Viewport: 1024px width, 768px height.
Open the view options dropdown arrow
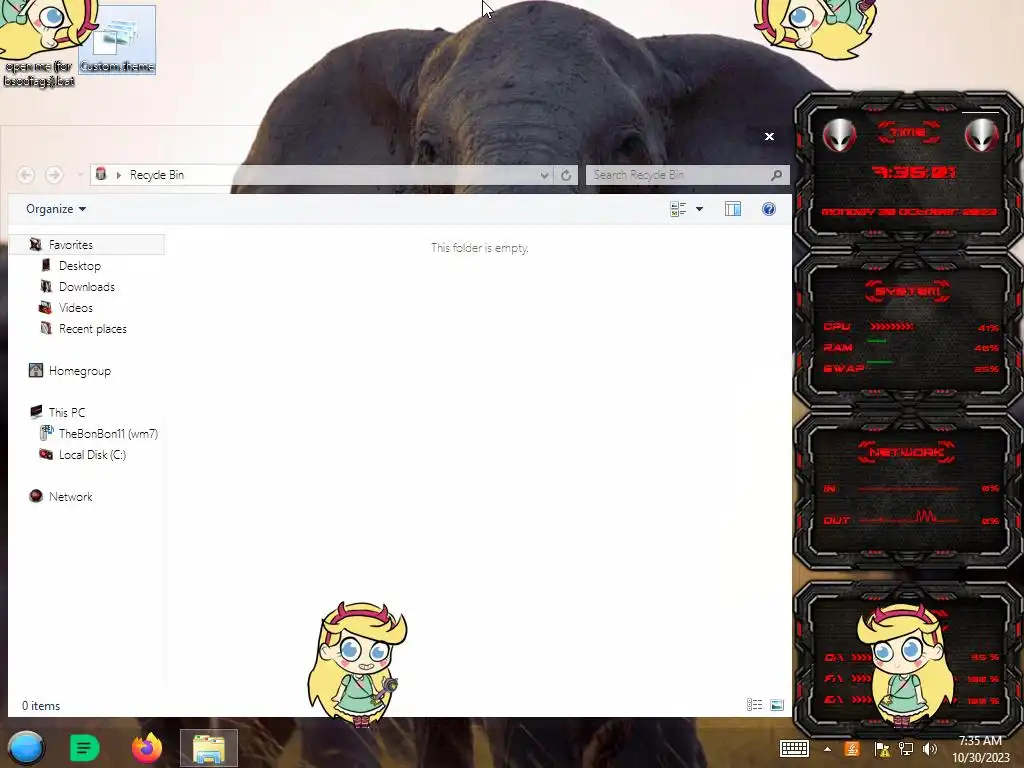point(699,209)
